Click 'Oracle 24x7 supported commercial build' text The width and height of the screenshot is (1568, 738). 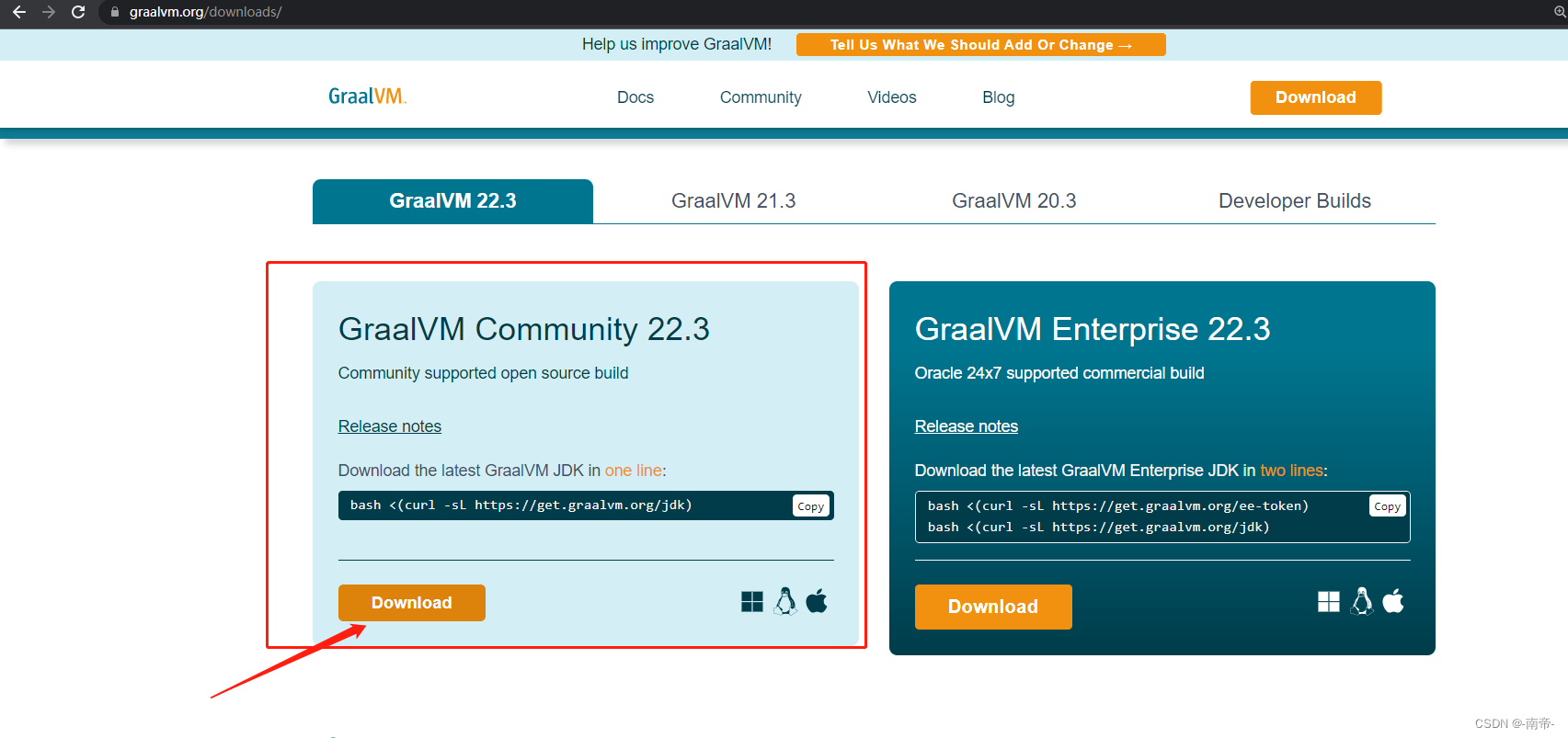pyautogui.click(x=1059, y=373)
